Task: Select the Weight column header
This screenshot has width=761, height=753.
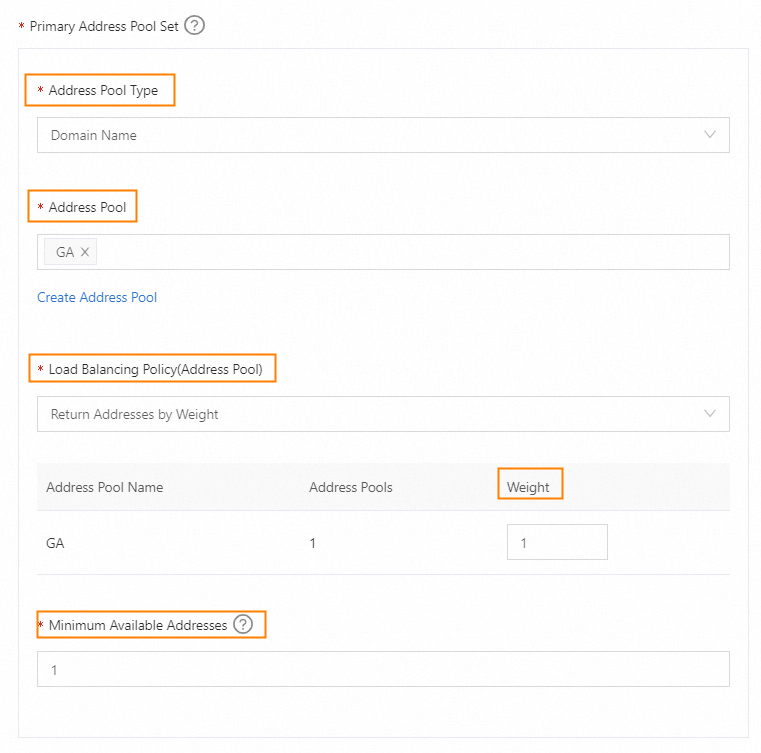Action: click(528, 487)
